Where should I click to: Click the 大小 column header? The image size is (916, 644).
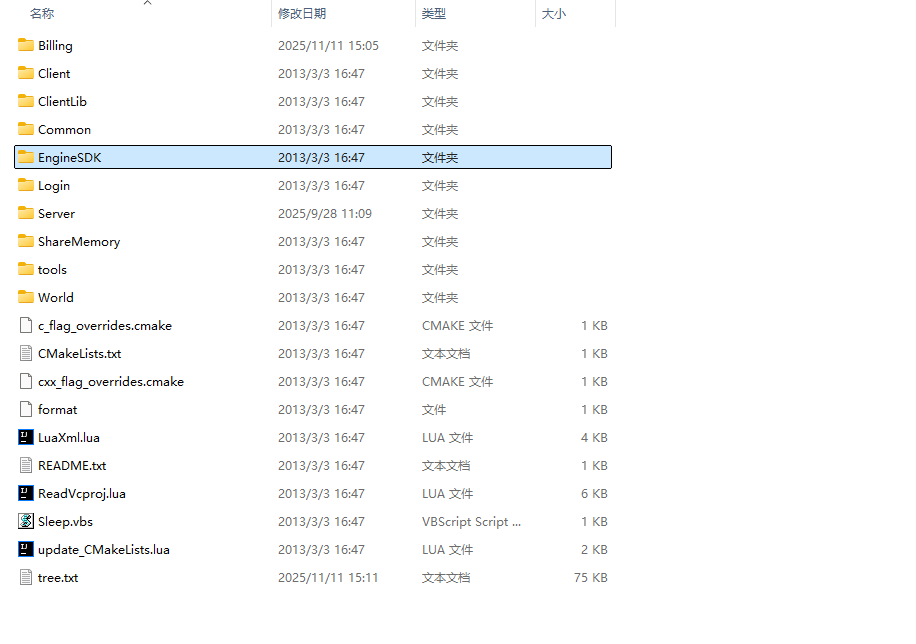click(553, 14)
